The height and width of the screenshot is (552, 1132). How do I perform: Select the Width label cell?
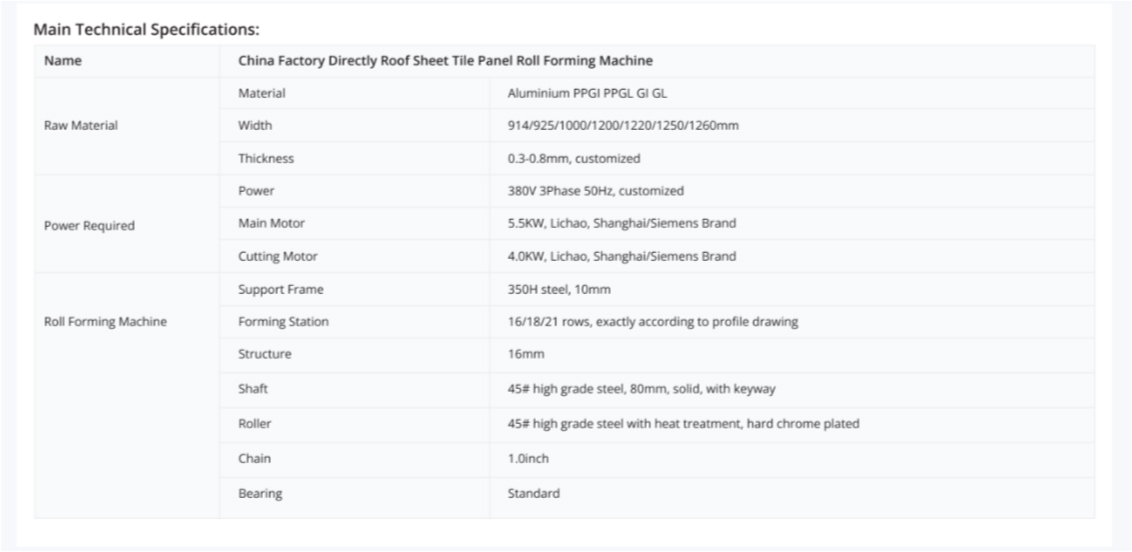tap(254, 126)
